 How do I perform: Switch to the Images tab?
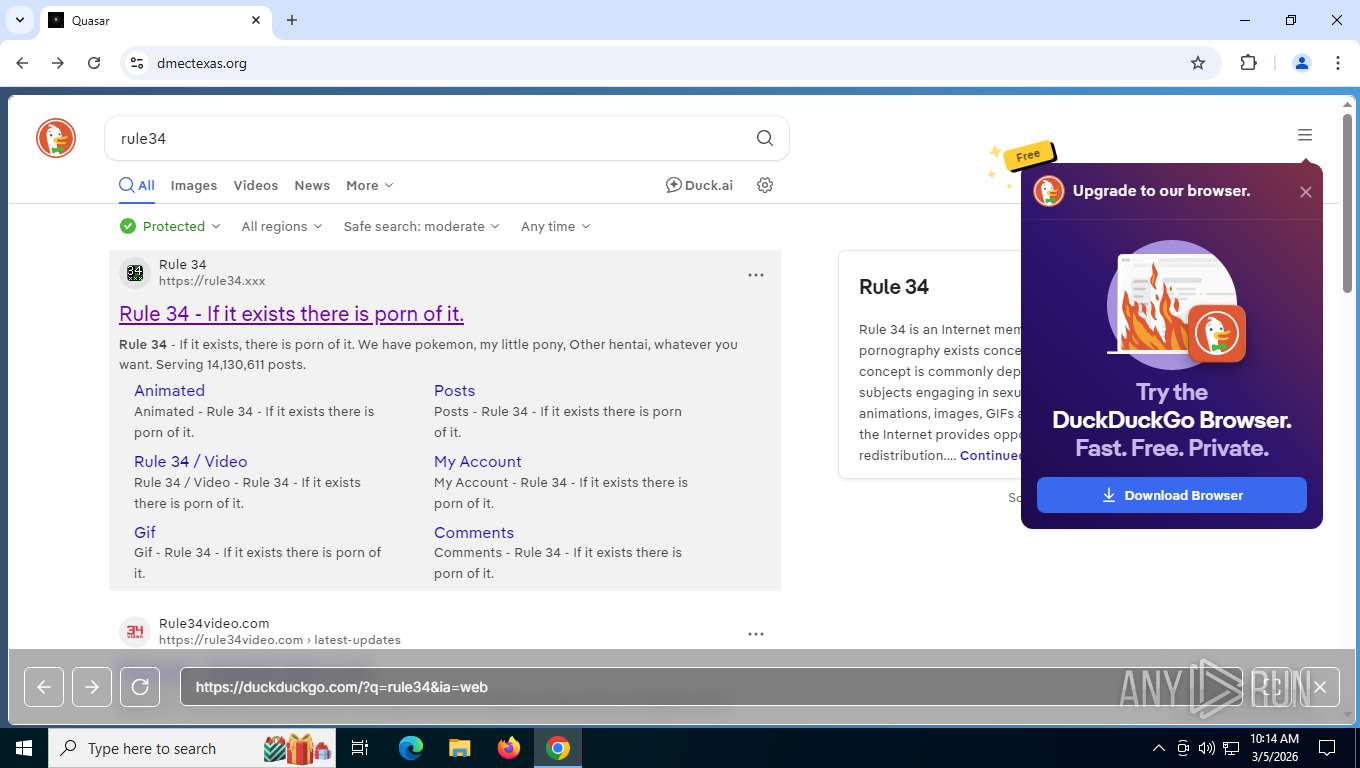point(194,185)
